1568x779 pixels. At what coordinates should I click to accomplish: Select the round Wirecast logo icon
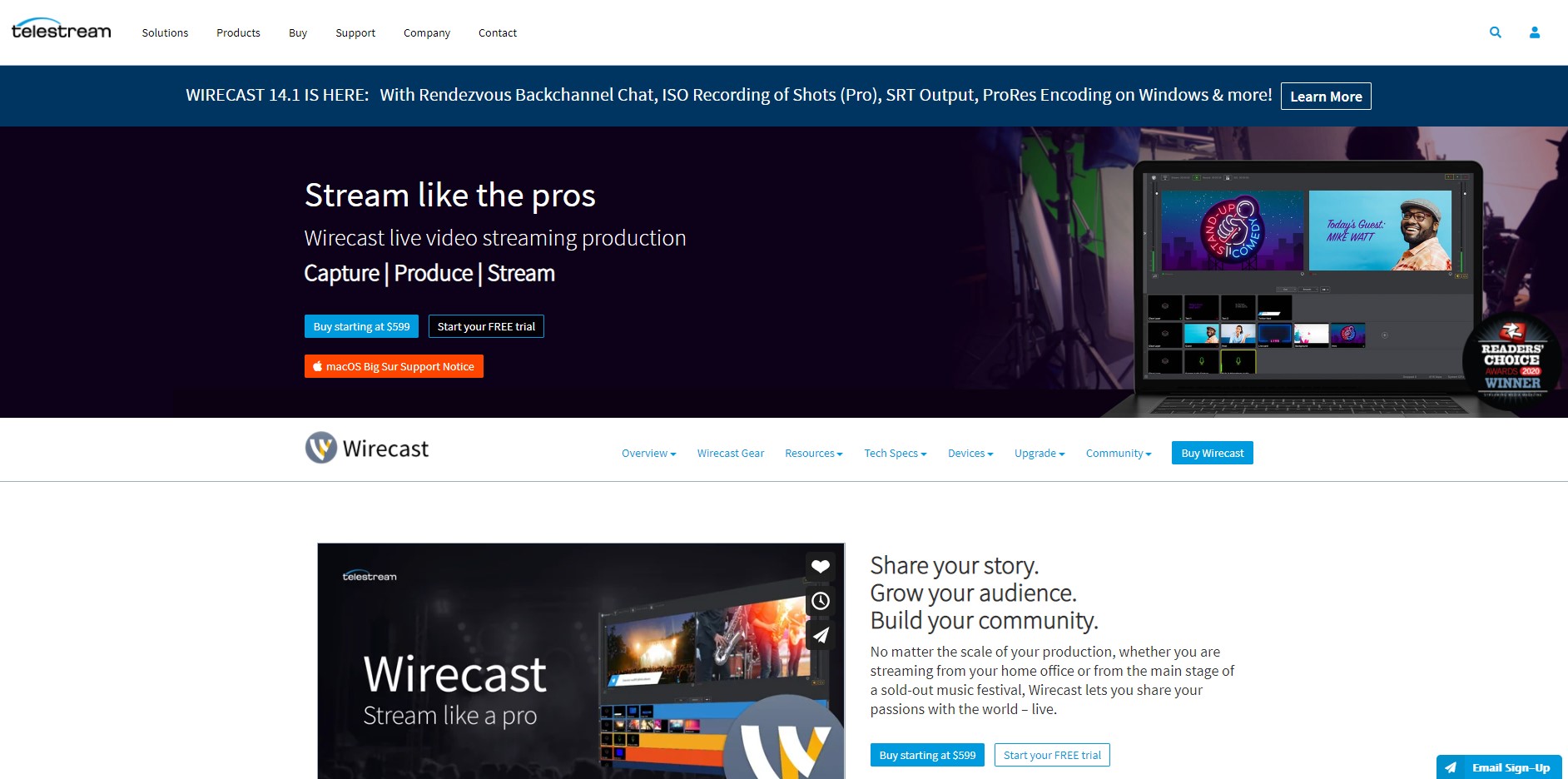point(321,448)
